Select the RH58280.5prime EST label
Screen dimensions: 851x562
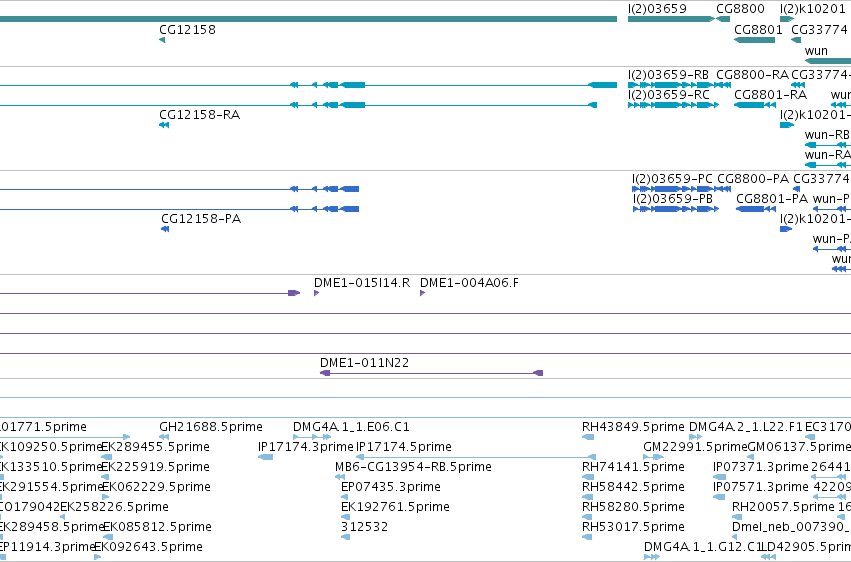tap(633, 507)
